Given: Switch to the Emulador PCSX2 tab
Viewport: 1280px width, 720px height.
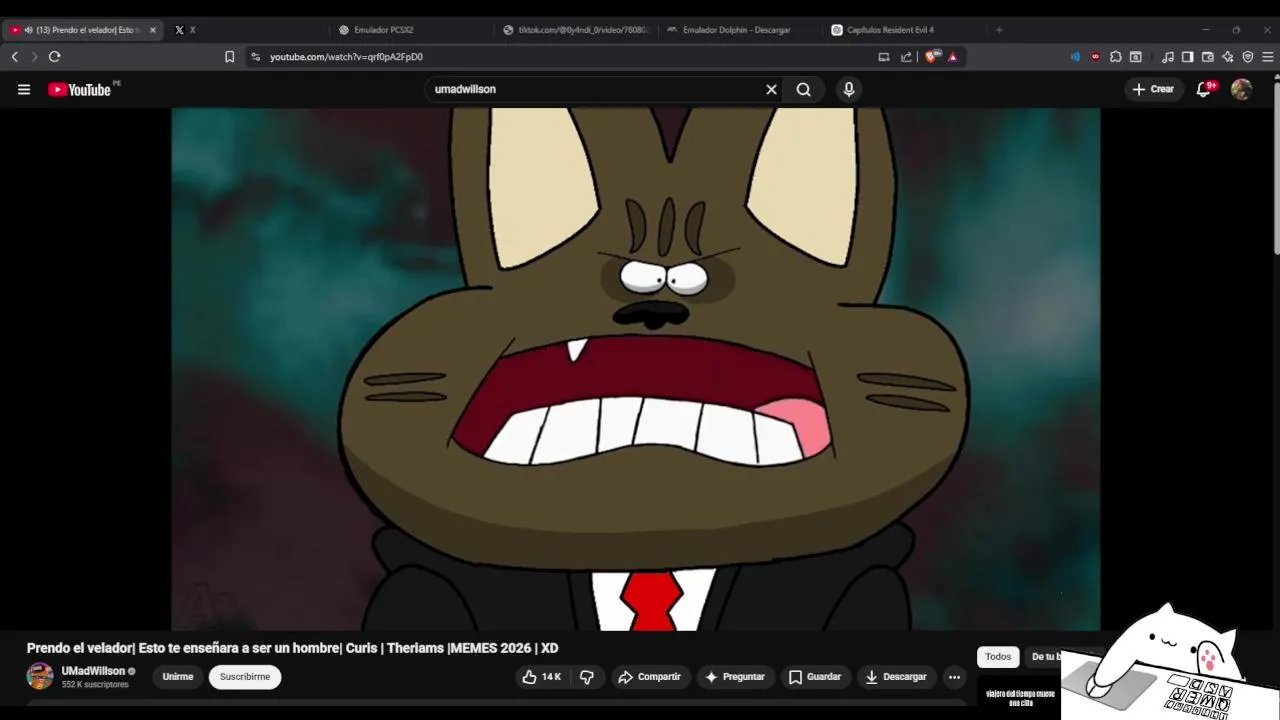Looking at the screenshot, I should [x=409, y=30].
